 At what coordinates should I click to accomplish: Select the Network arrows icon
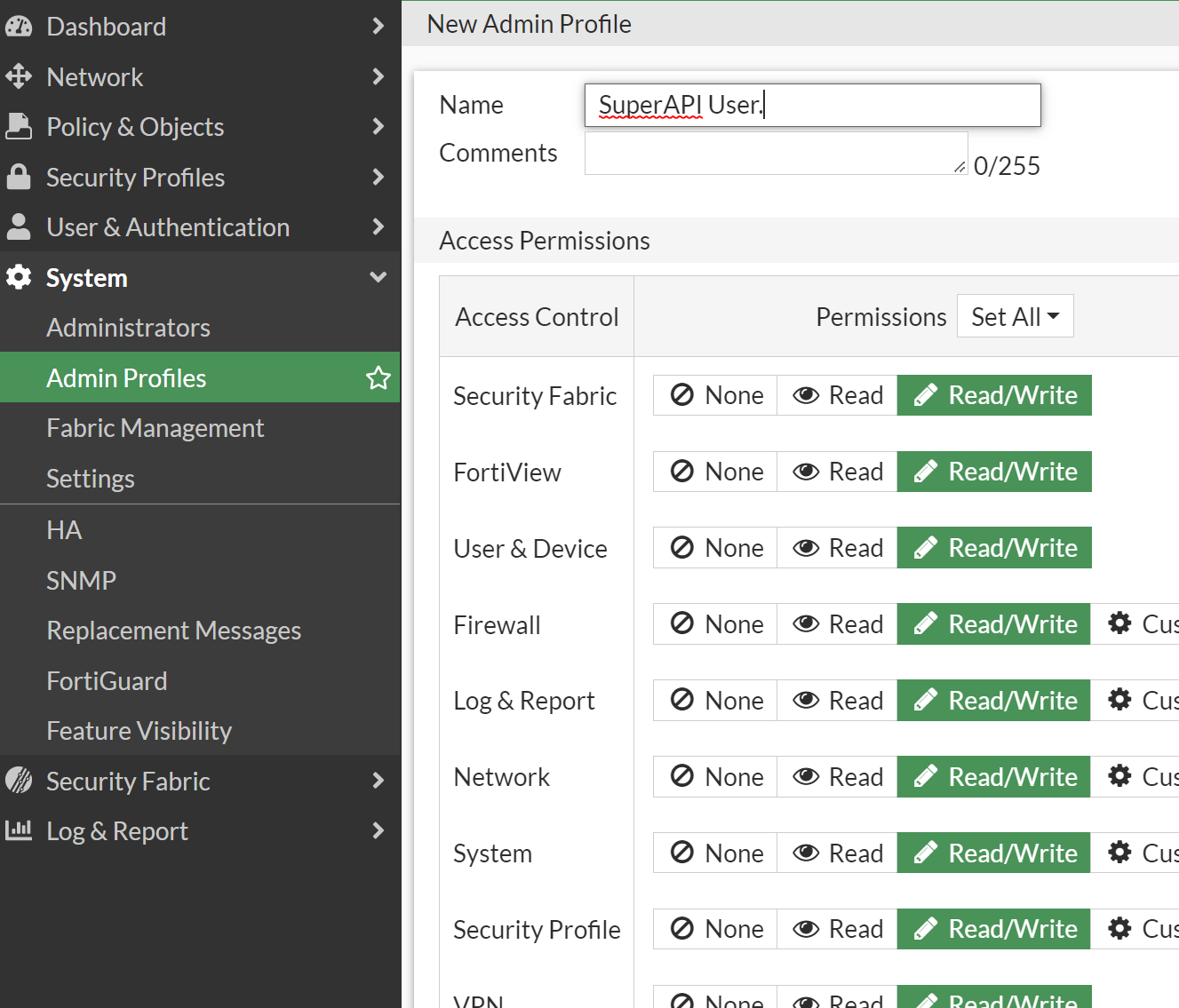[19, 76]
